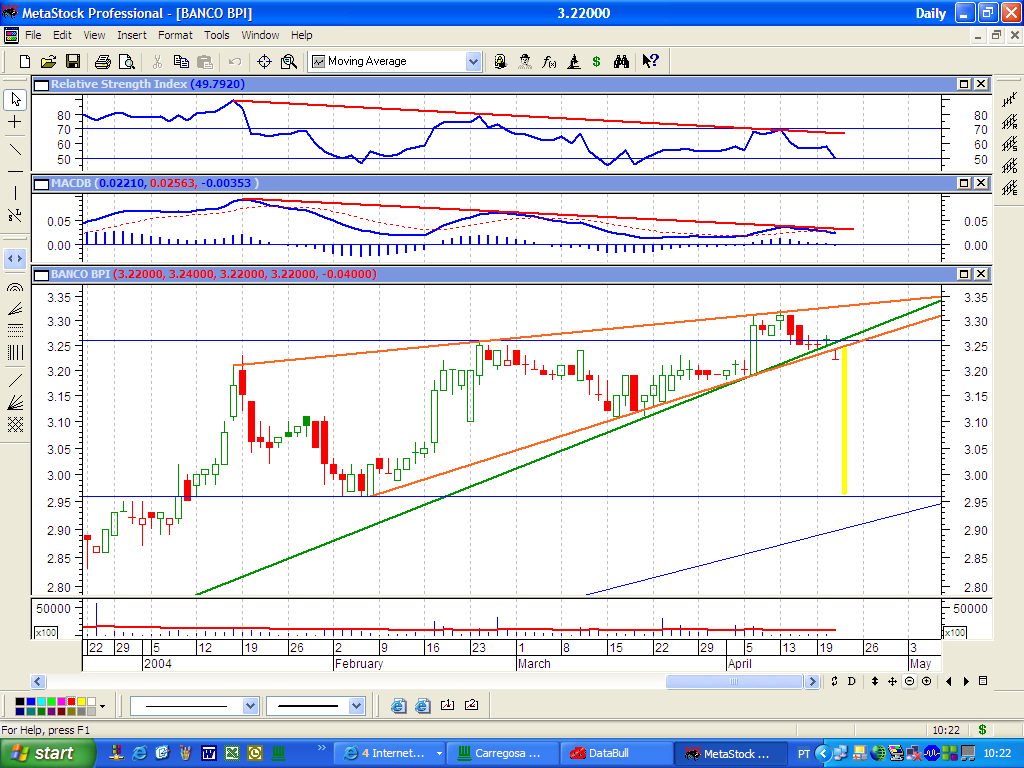Open the Format menu
The width and height of the screenshot is (1024, 768).
[x=175, y=35]
